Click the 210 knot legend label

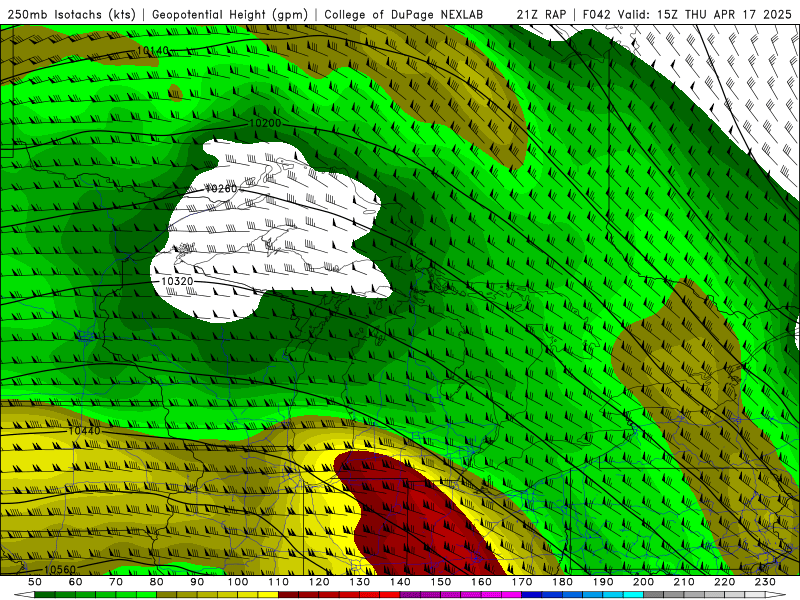tap(684, 582)
